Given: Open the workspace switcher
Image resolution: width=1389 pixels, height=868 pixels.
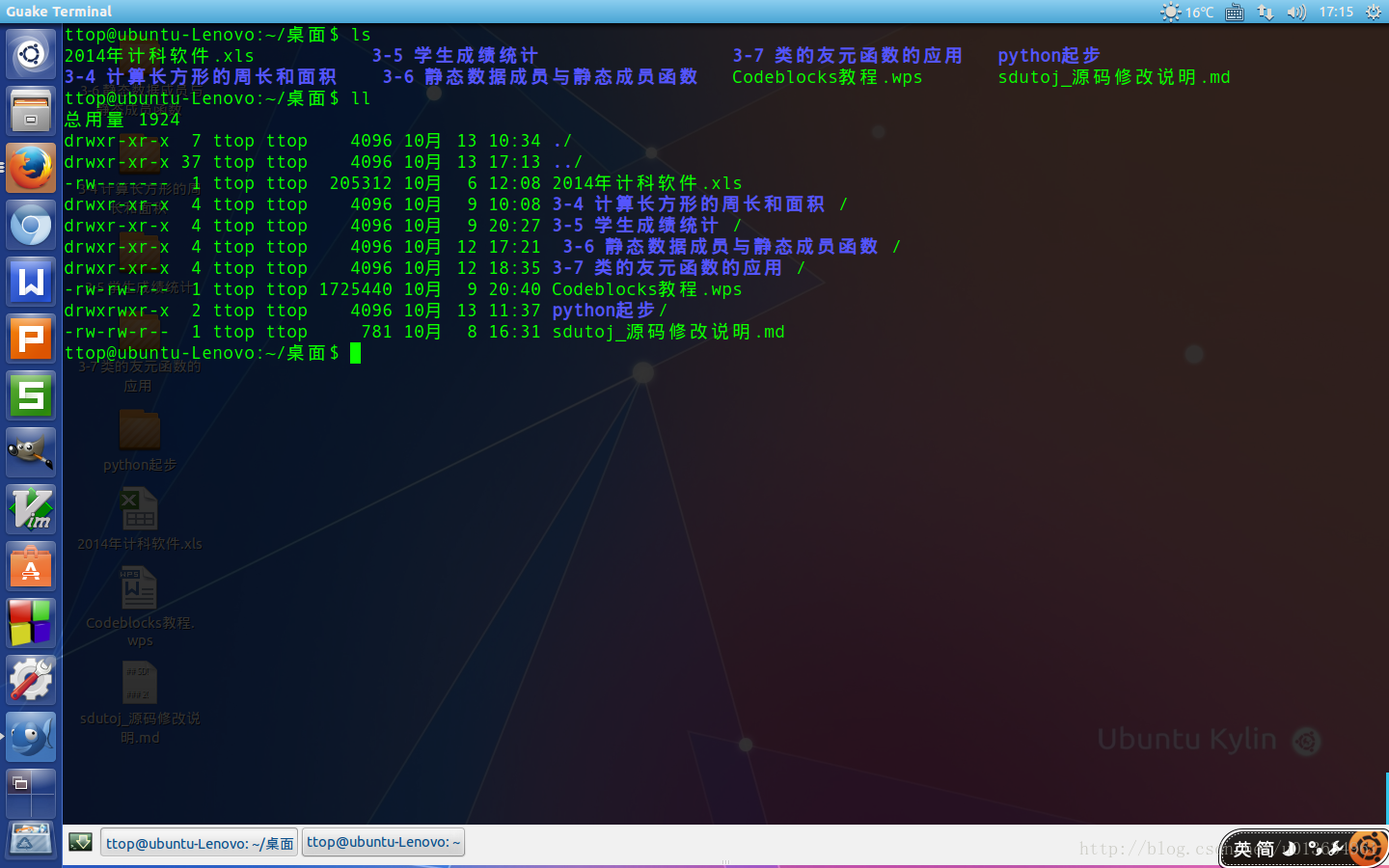Looking at the screenshot, I should pos(31,794).
